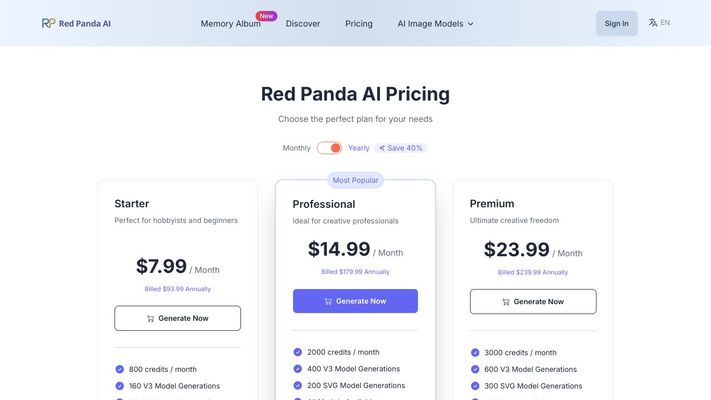The height and width of the screenshot is (400, 711).
Task: Click the cart icon on the Professional plan button
Action: pos(328,301)
